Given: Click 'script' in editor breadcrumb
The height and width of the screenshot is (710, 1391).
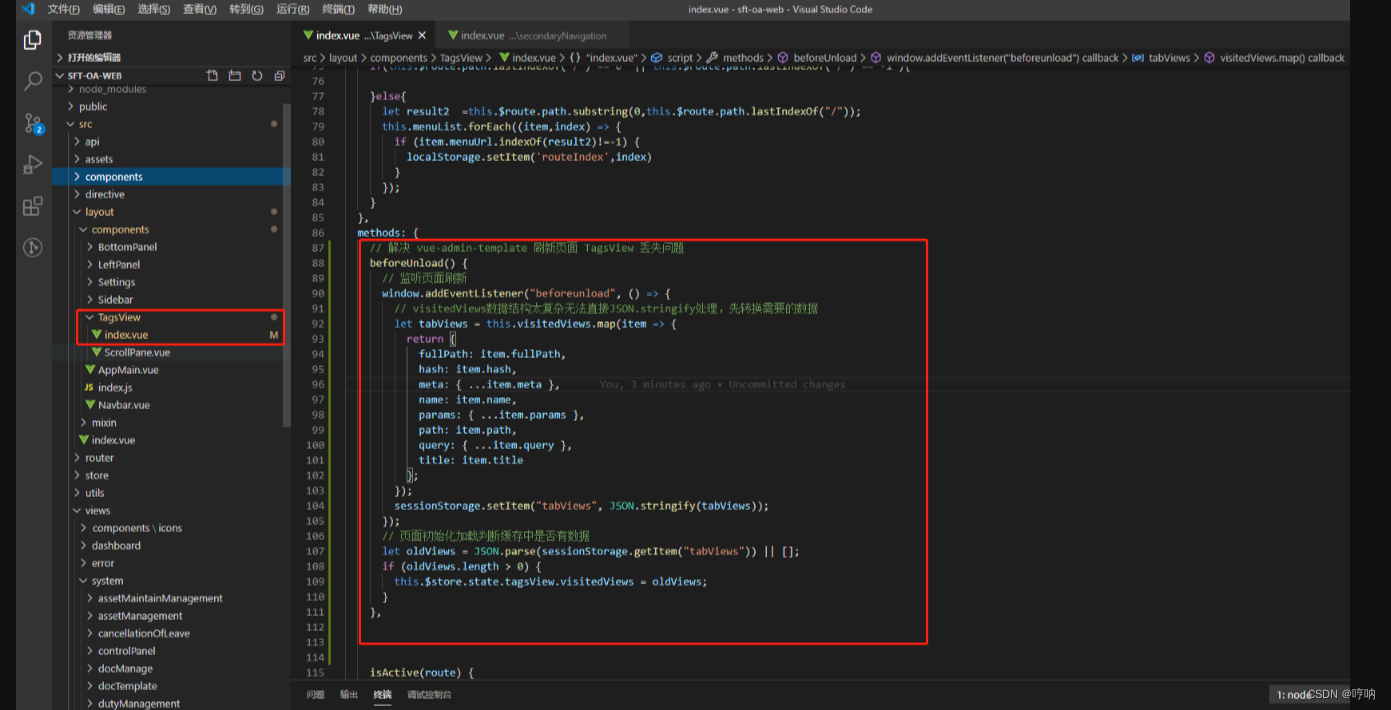Looking at the screenshot, I should click(680, 58).
